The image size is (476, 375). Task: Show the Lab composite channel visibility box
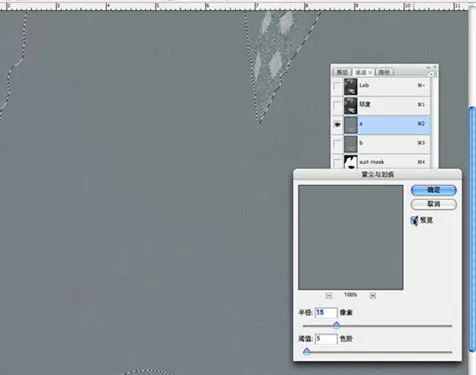point(337,86)
